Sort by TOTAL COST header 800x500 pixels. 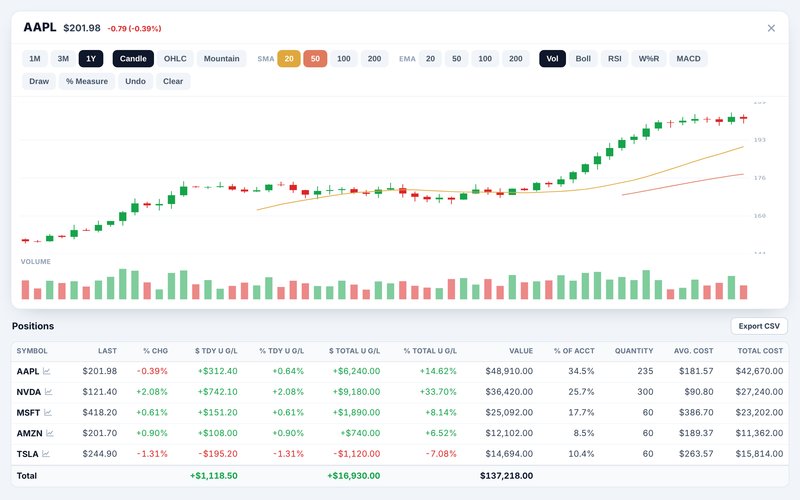[x=760, y=351]
